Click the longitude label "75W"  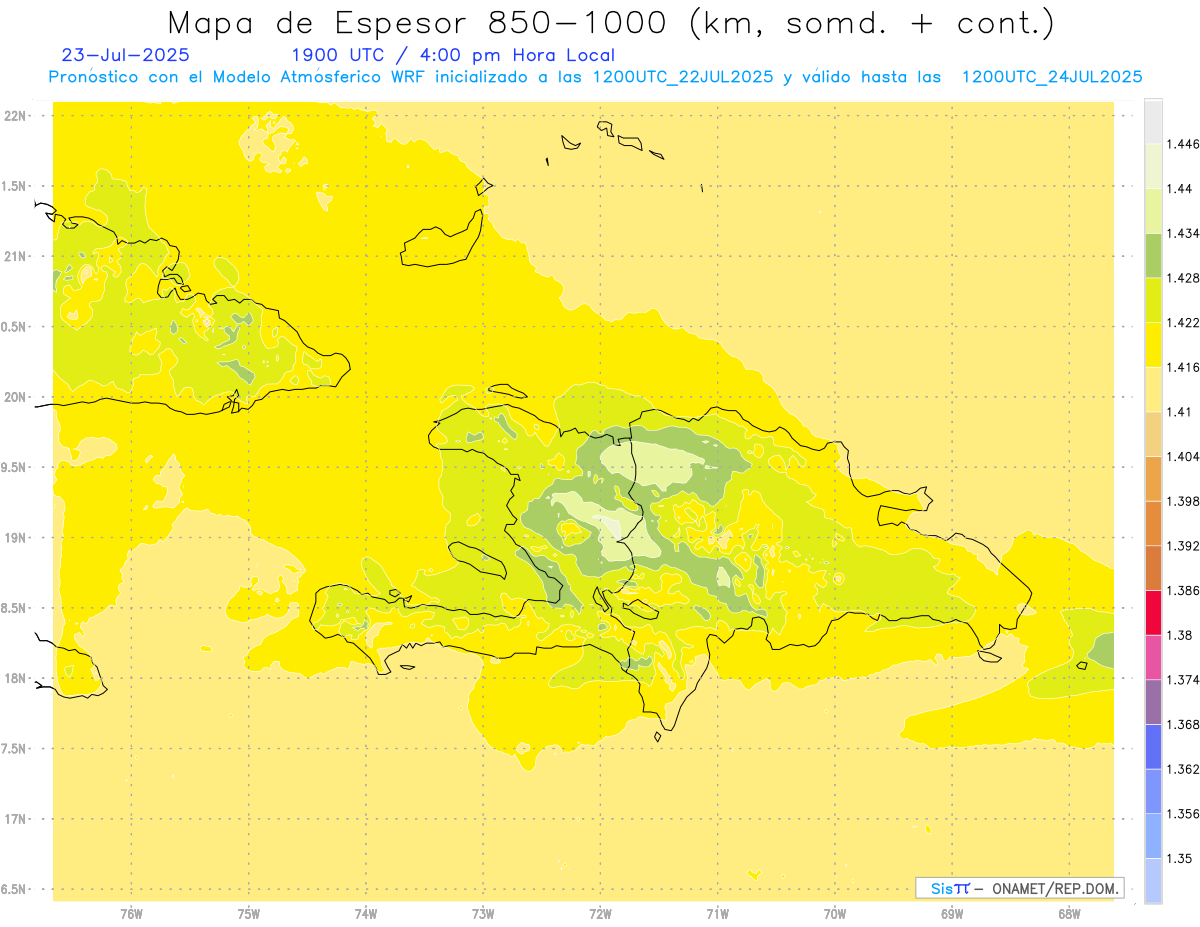pos(249,915)
